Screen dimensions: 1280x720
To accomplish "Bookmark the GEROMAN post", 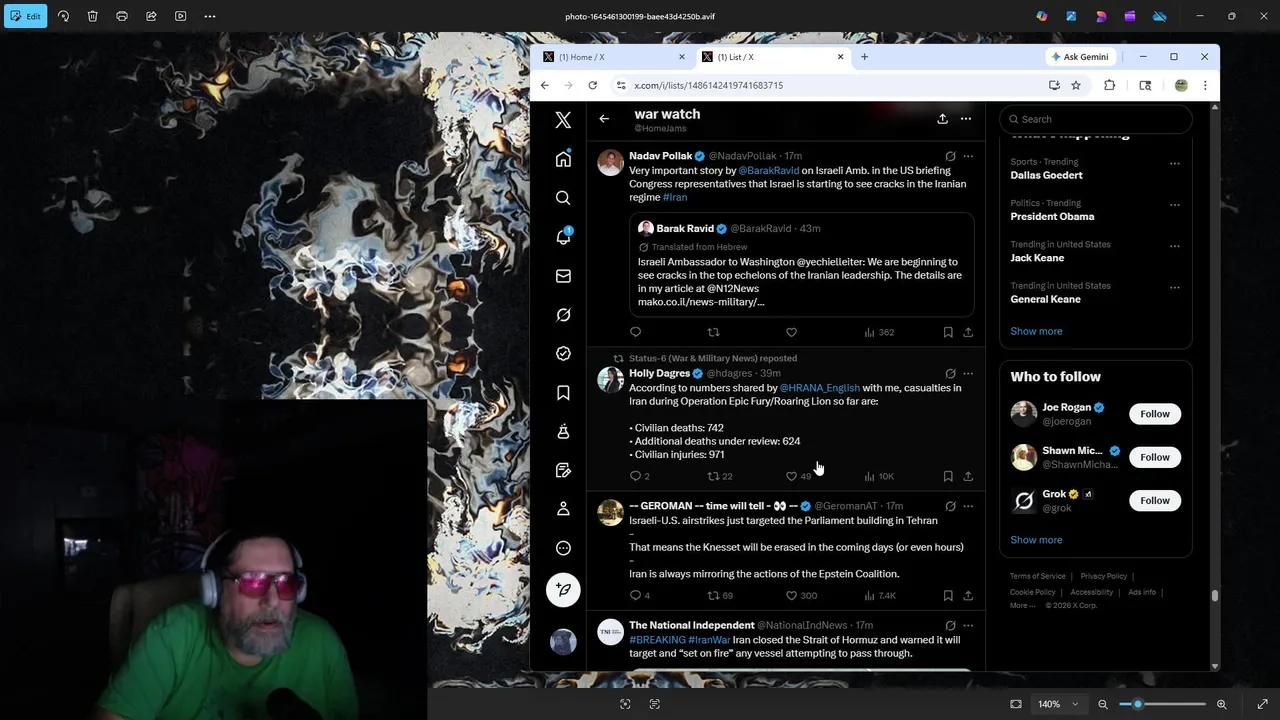I will (948, 596).
